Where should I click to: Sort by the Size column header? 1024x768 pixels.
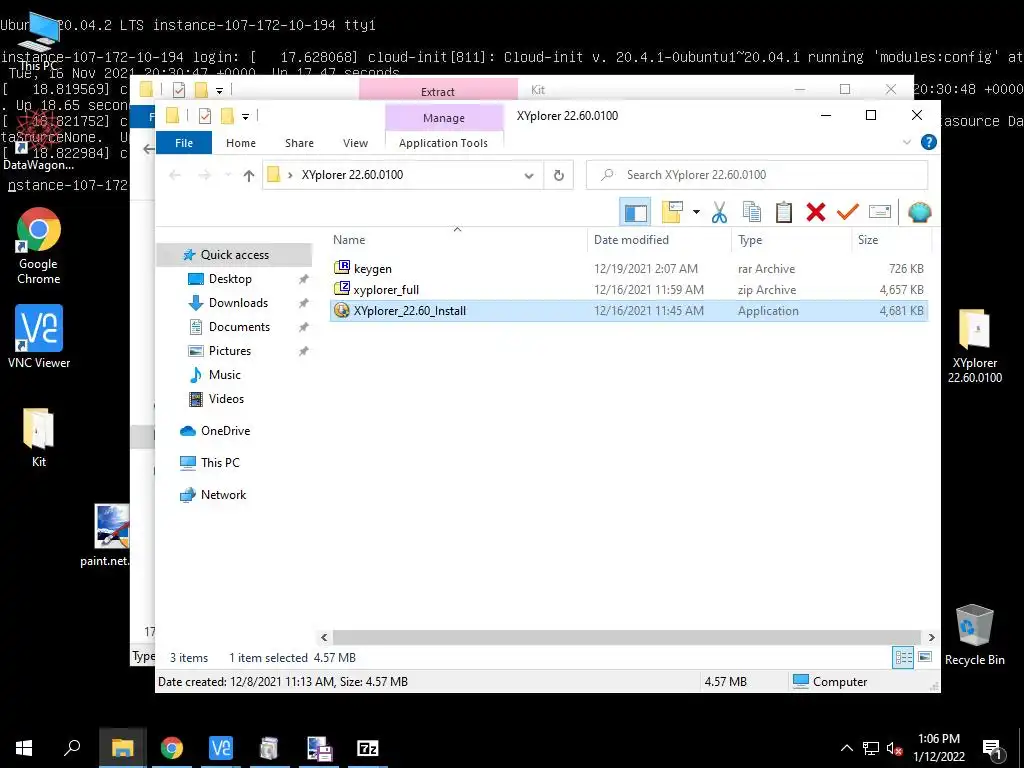click(867, 240)
